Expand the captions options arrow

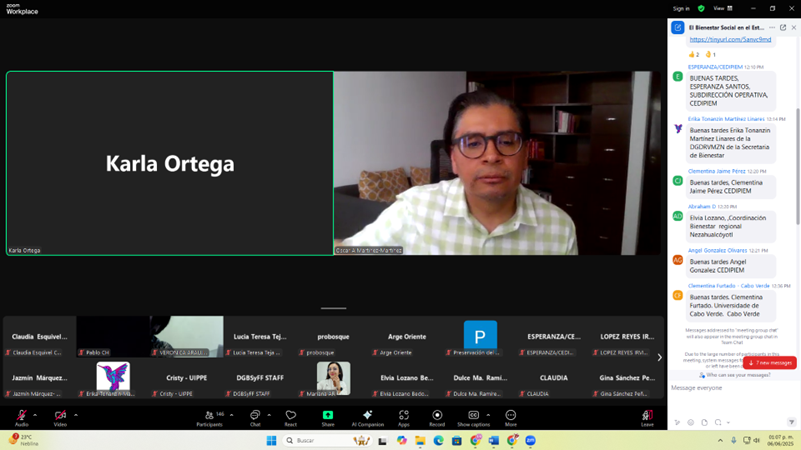(488, 415)
